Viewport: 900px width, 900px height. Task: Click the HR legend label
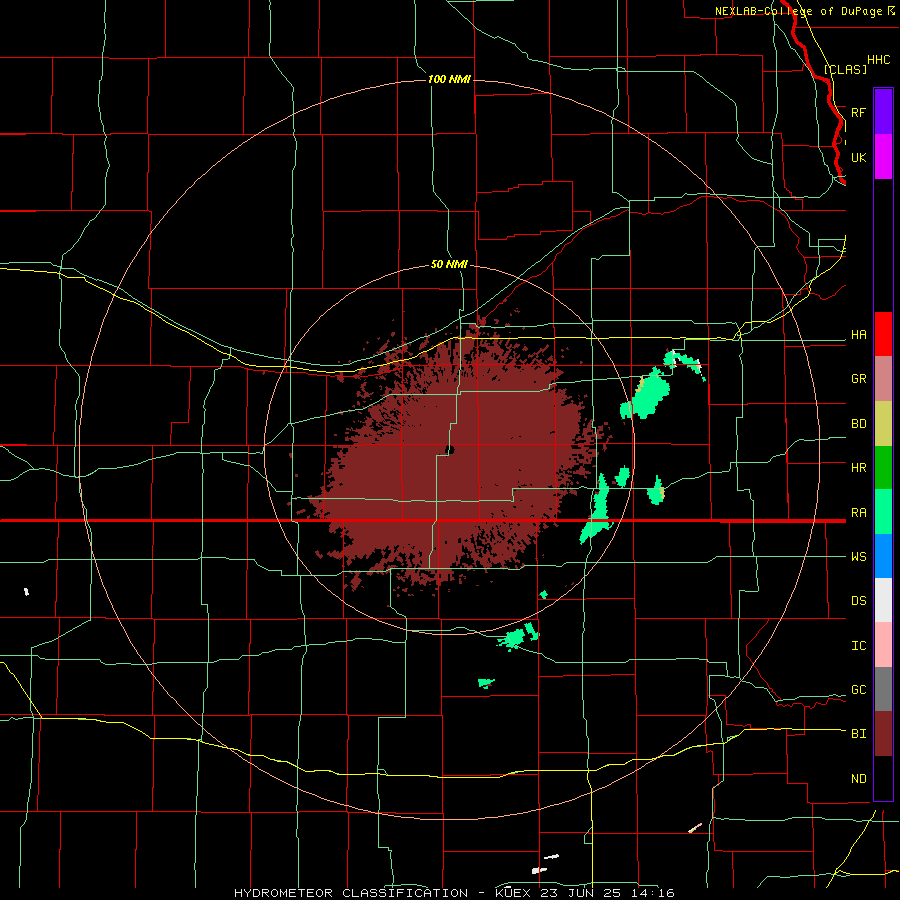(858, 468)
